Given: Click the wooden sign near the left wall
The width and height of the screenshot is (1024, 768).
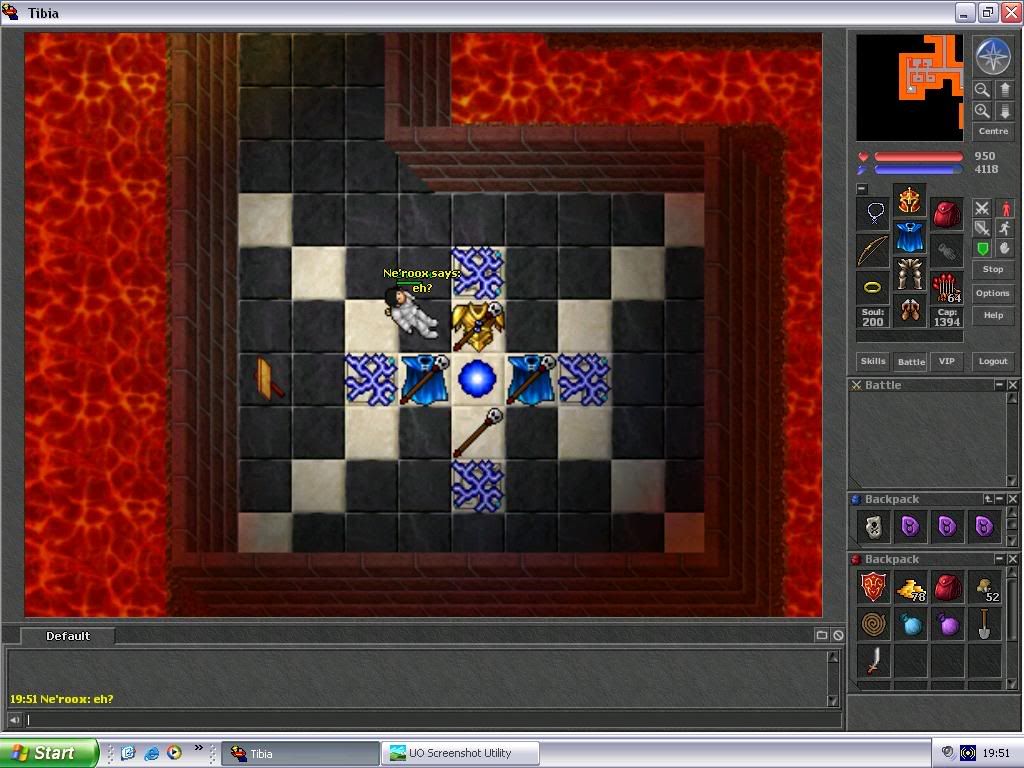Looking at the screenshot, I should coord(269,379).
